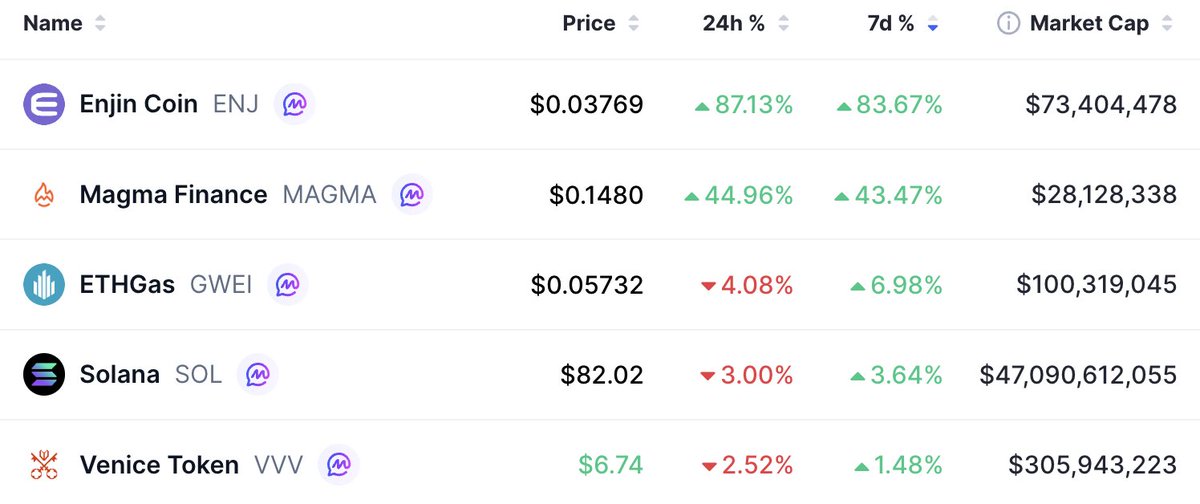Open community chat icon next to GWEI
1200x504 pixels.
pyautogui.click(x=287, y=285)
